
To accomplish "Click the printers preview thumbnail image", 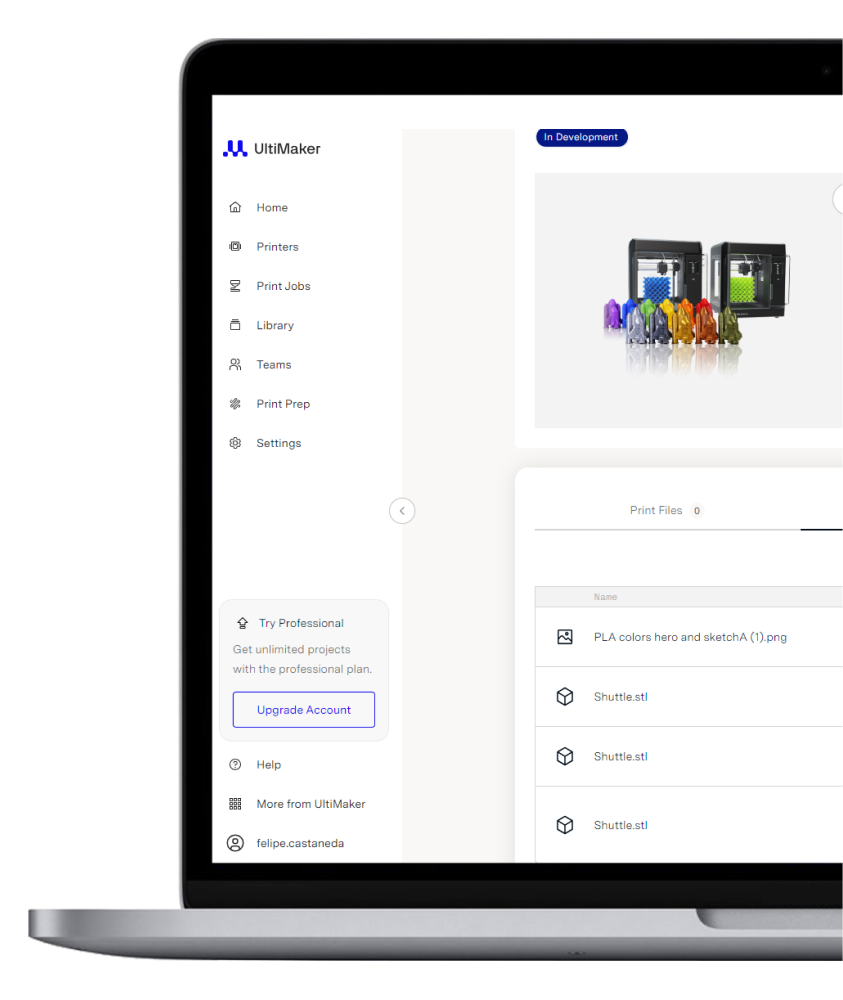I will (x=689, y=301).
